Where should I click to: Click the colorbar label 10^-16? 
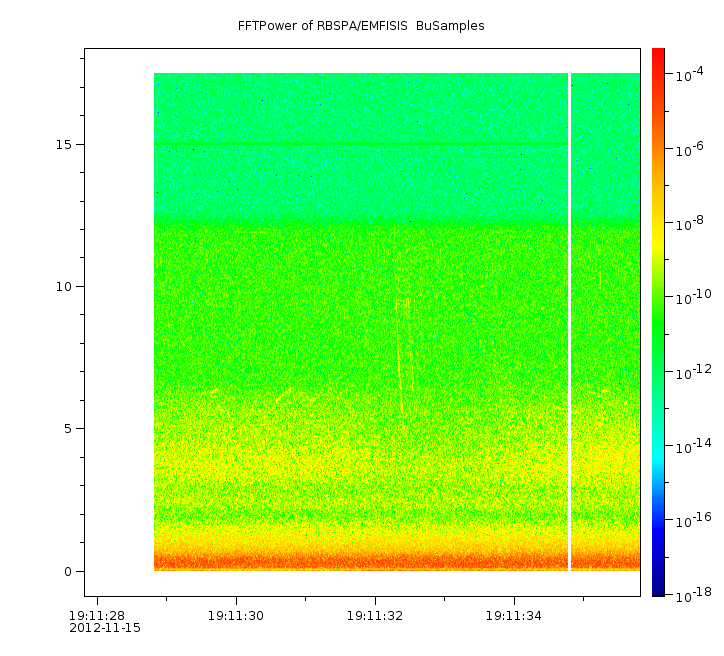tap(693, 521)
